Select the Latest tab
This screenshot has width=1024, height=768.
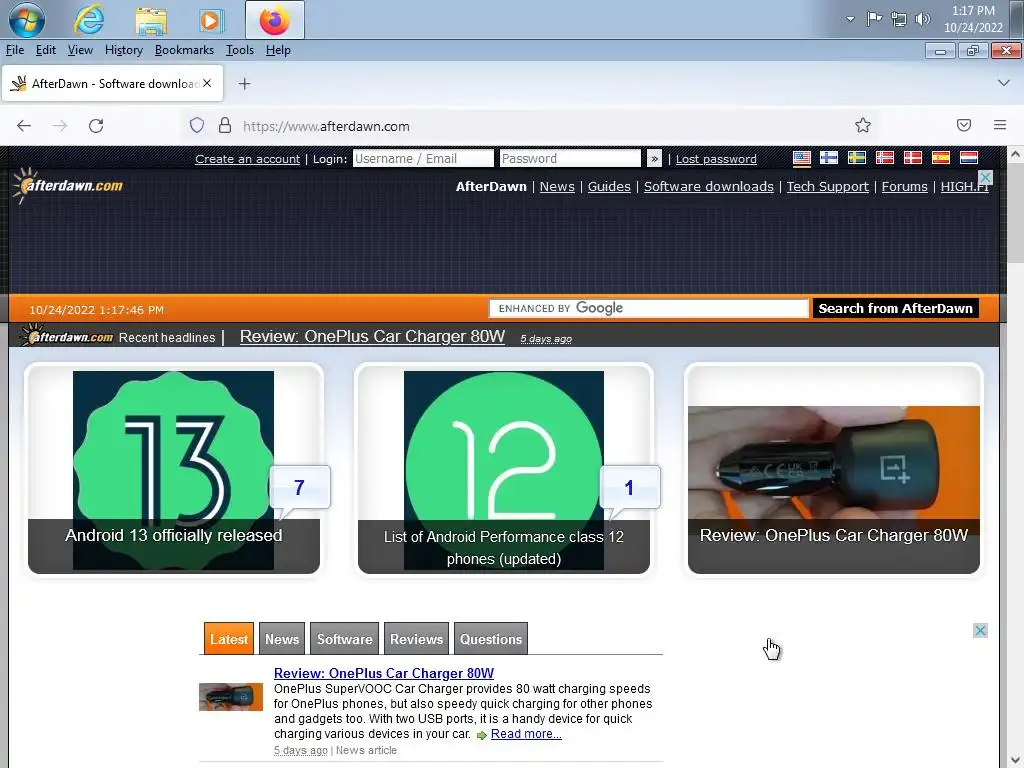229,639
